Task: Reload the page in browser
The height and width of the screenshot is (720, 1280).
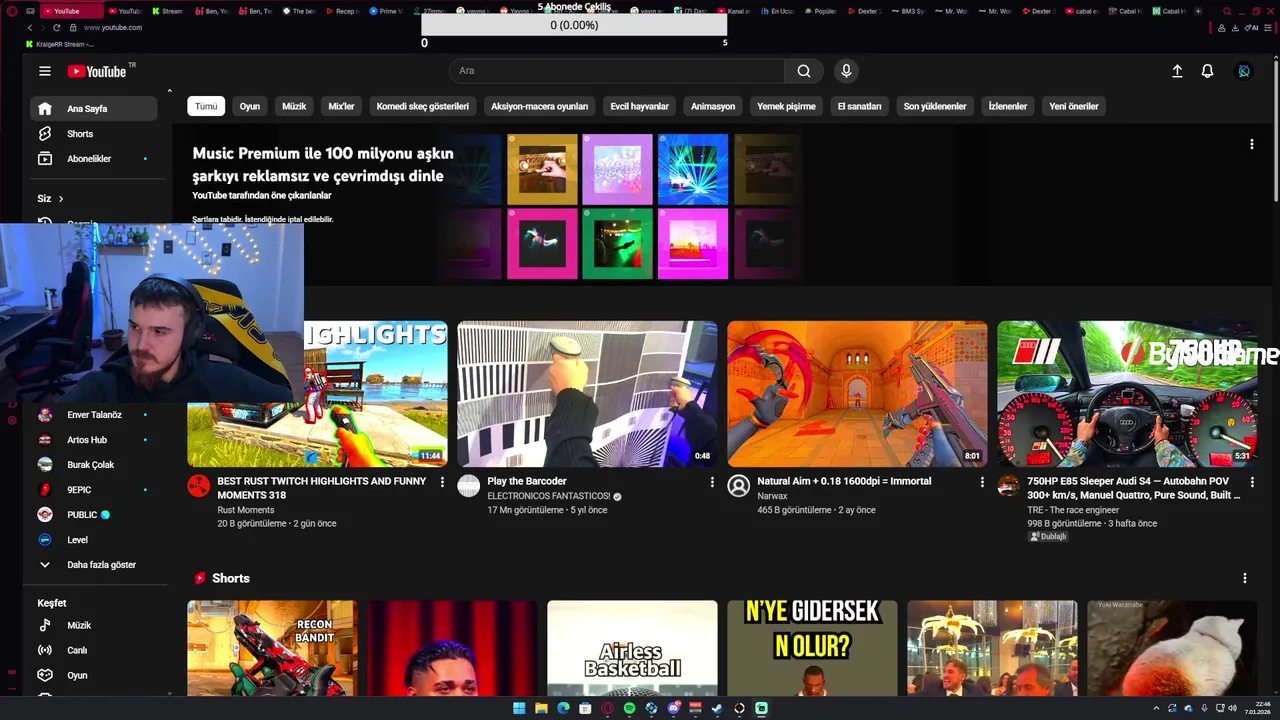Action: (x=56, y=28)
